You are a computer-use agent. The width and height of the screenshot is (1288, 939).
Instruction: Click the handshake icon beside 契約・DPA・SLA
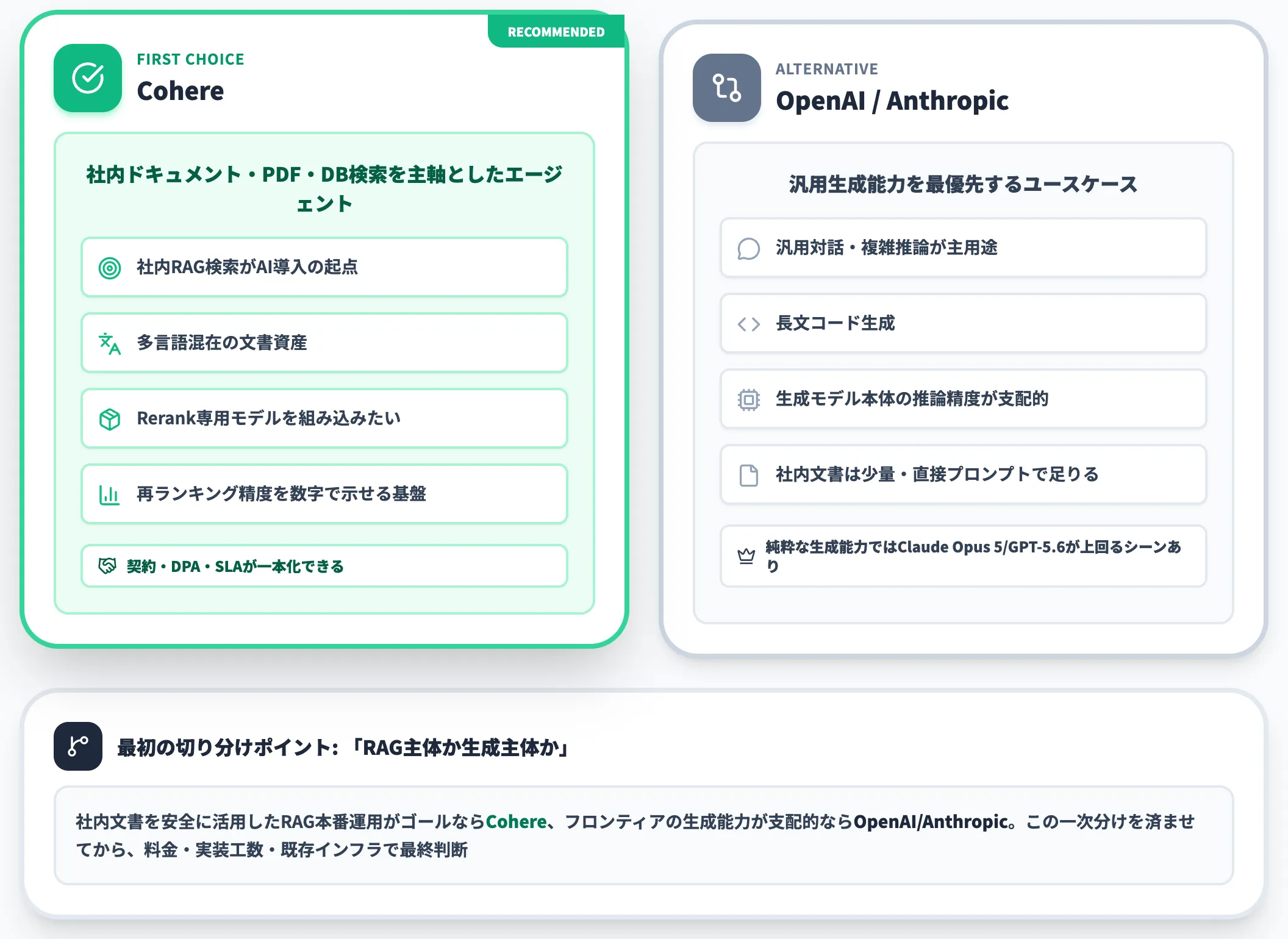[107, 566]
